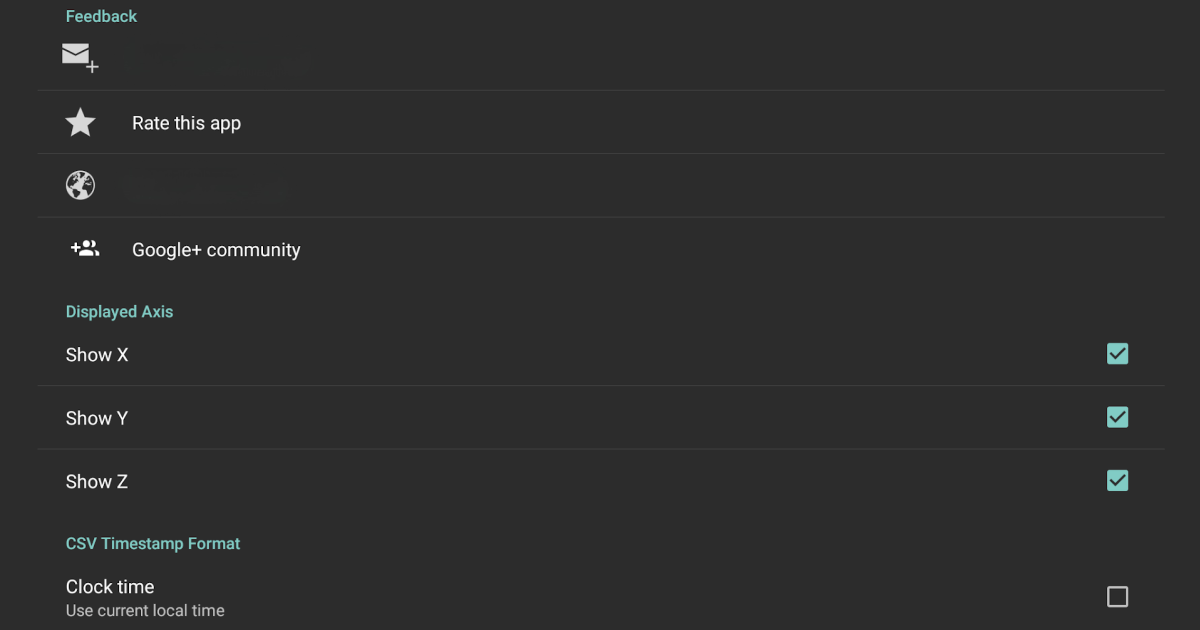Click the star icon for rating
Image resolution: width=1200 pixels, height=630 pixels.
pos(80,123)
